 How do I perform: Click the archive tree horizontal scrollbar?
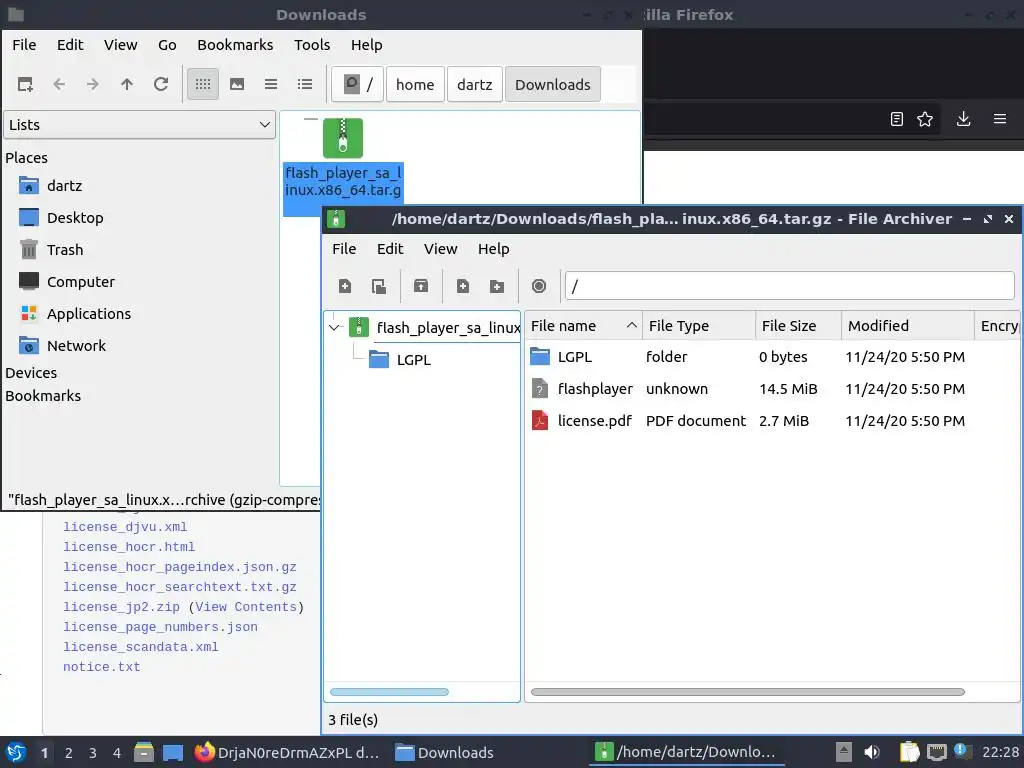389,692
